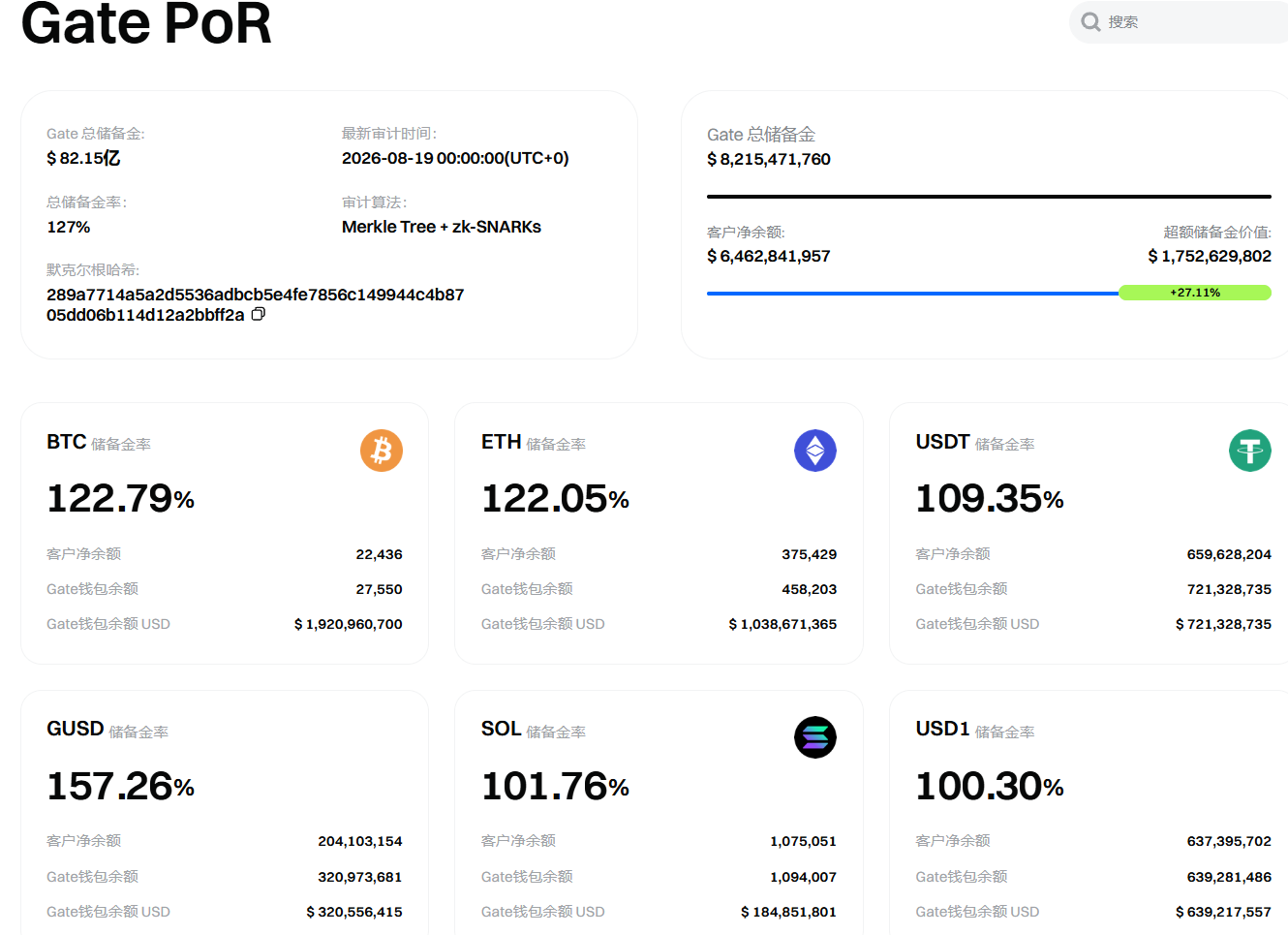Click USDT wallet USD value $ 721,328,735
Screen dimensions: 1288x935
pos(1223,624)
